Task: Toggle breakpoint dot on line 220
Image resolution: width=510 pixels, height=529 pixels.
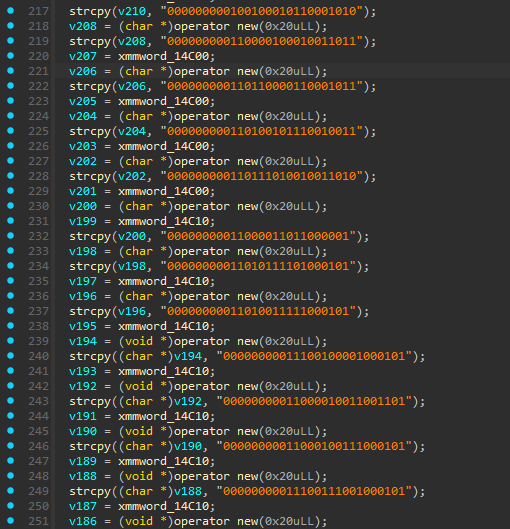Action: click(x=10, y=55)
